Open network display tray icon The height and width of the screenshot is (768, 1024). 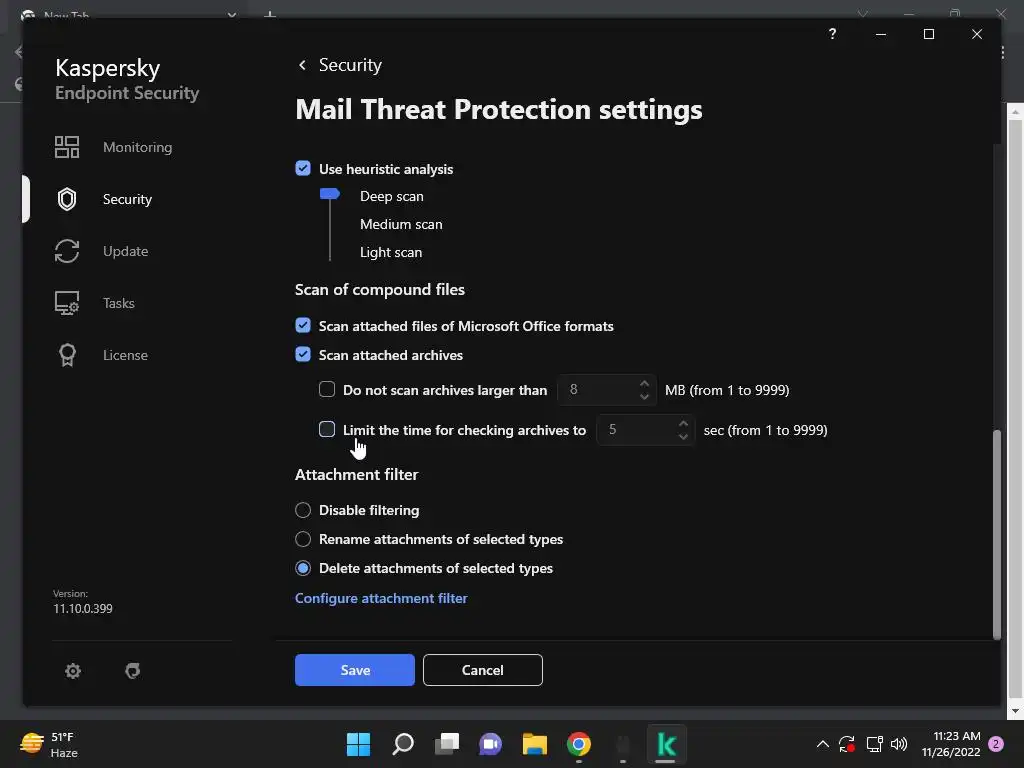pos(874,744)
